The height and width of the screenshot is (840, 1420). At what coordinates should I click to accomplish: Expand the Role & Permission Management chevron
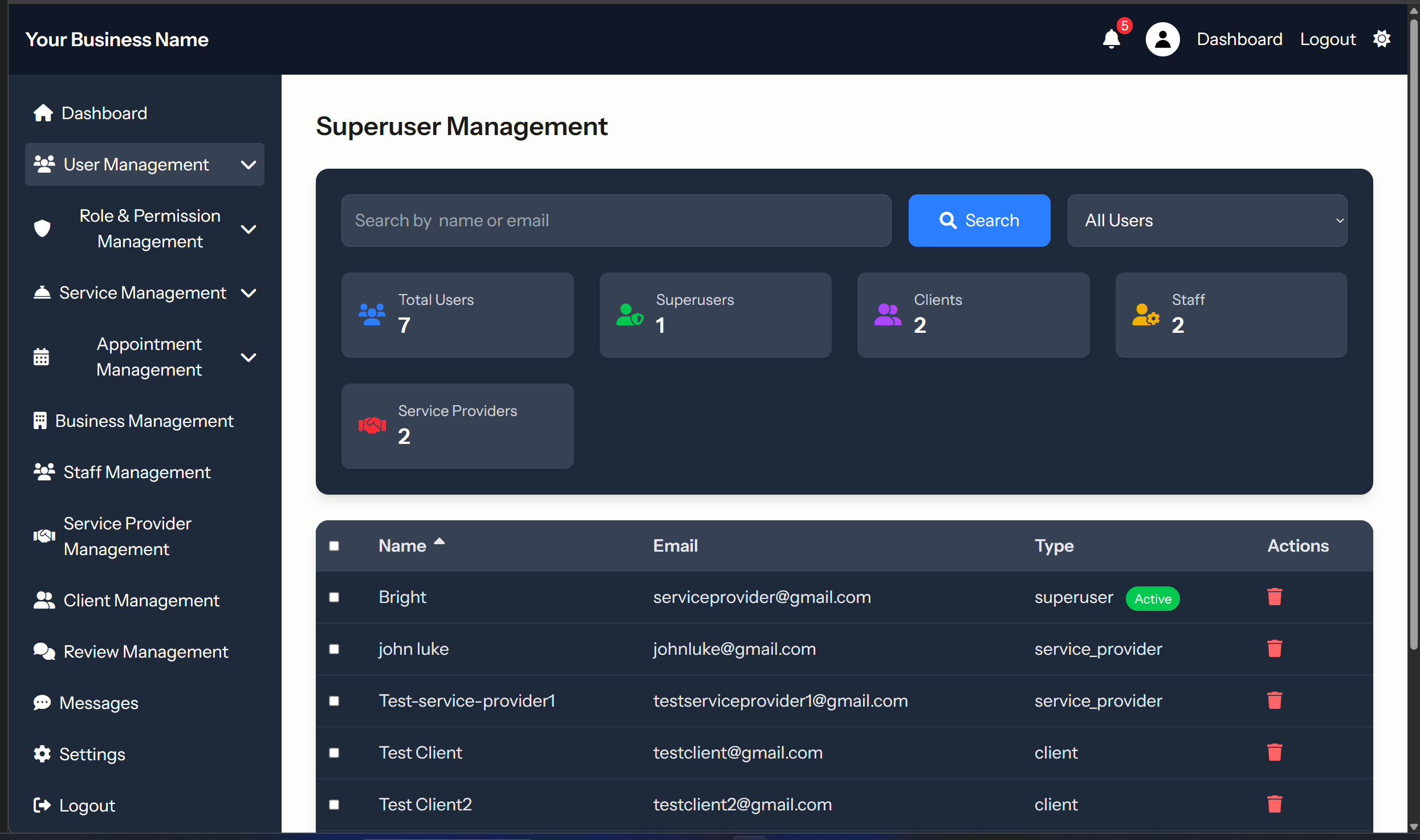click(249, 229)
